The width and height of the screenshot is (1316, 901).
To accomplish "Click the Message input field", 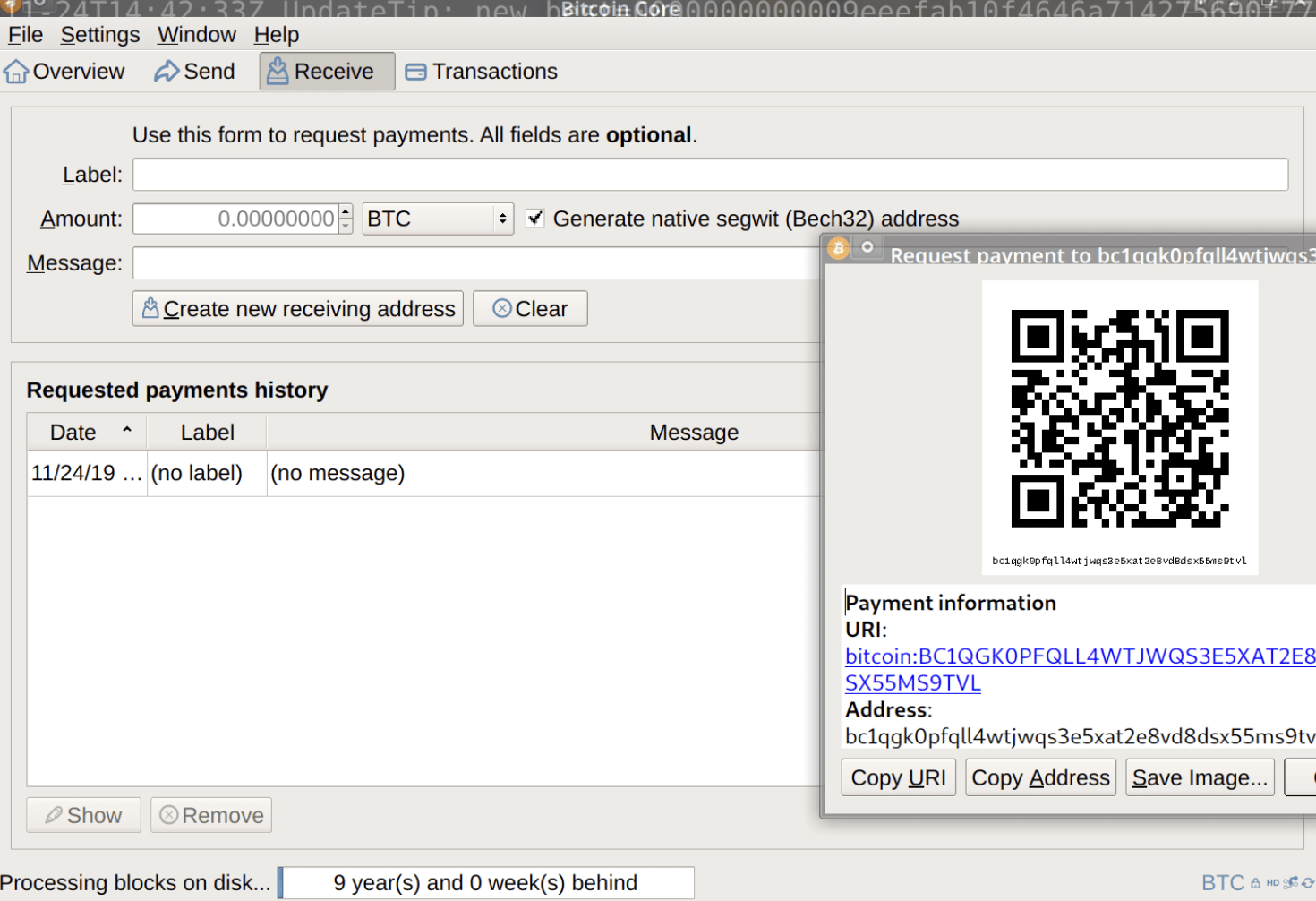I will click(x=476, y=263).
